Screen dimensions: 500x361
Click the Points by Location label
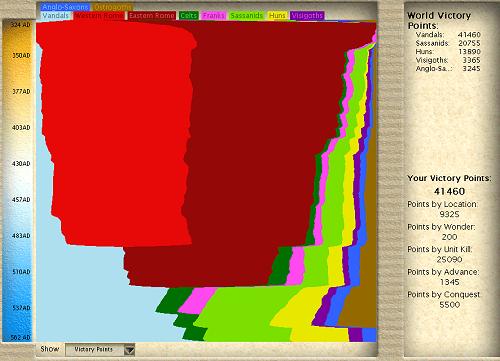point(442,204)
